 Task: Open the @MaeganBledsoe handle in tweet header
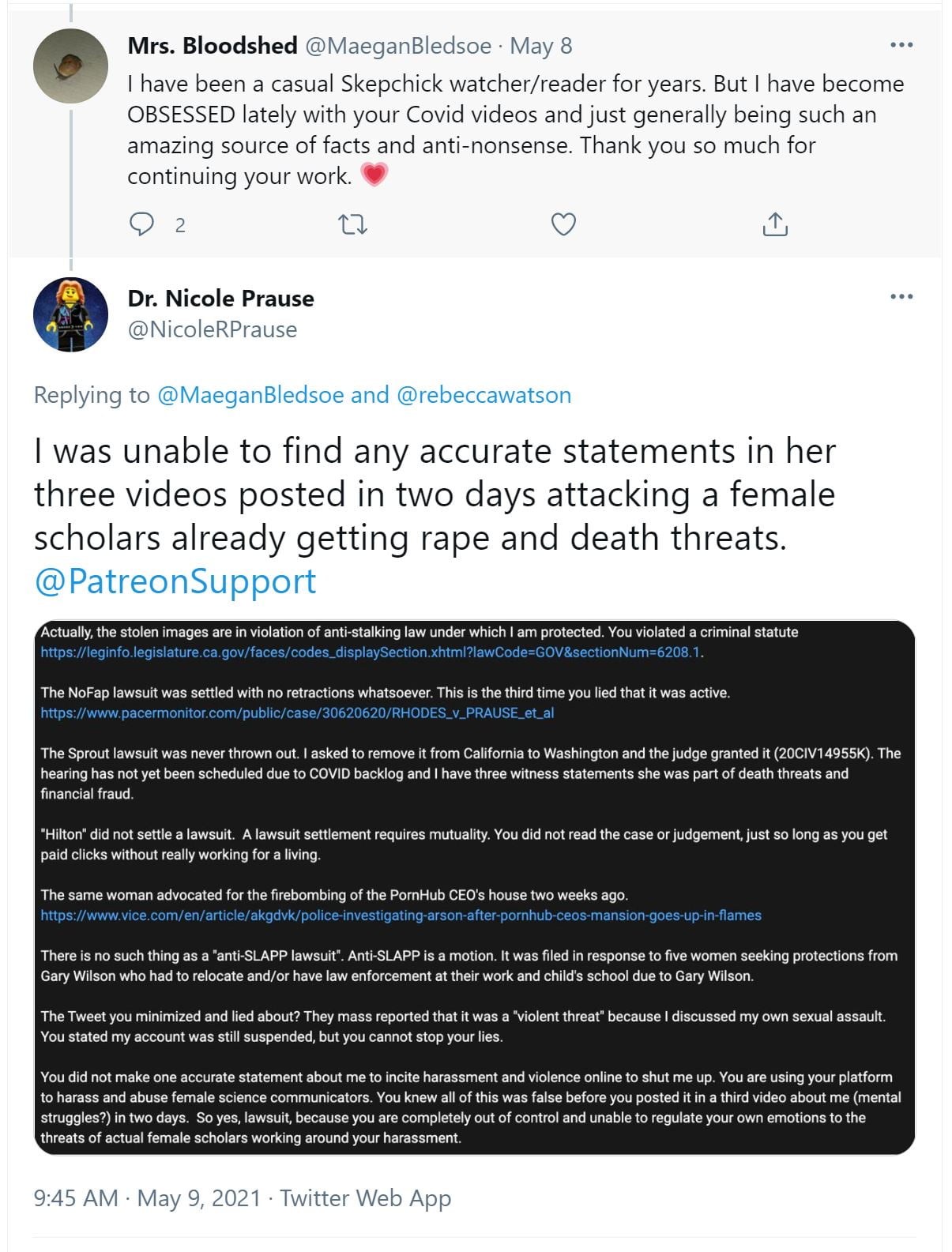(x=398, y=46)
